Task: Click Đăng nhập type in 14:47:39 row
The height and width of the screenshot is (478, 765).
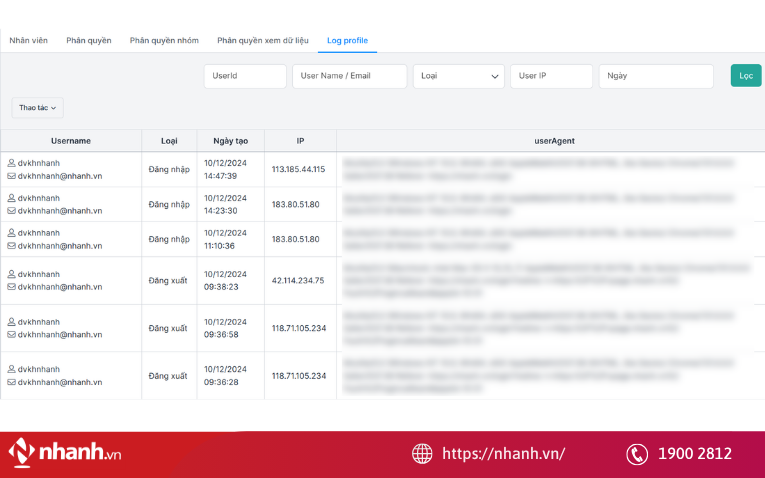Action: pos(169,170)
